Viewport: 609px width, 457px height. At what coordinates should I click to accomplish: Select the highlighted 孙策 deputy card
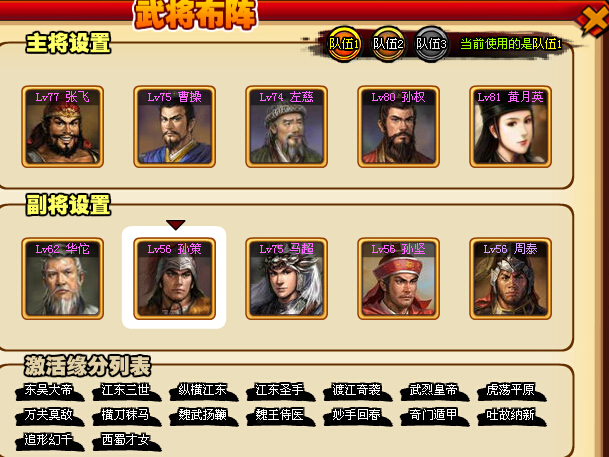click(174, 279)
